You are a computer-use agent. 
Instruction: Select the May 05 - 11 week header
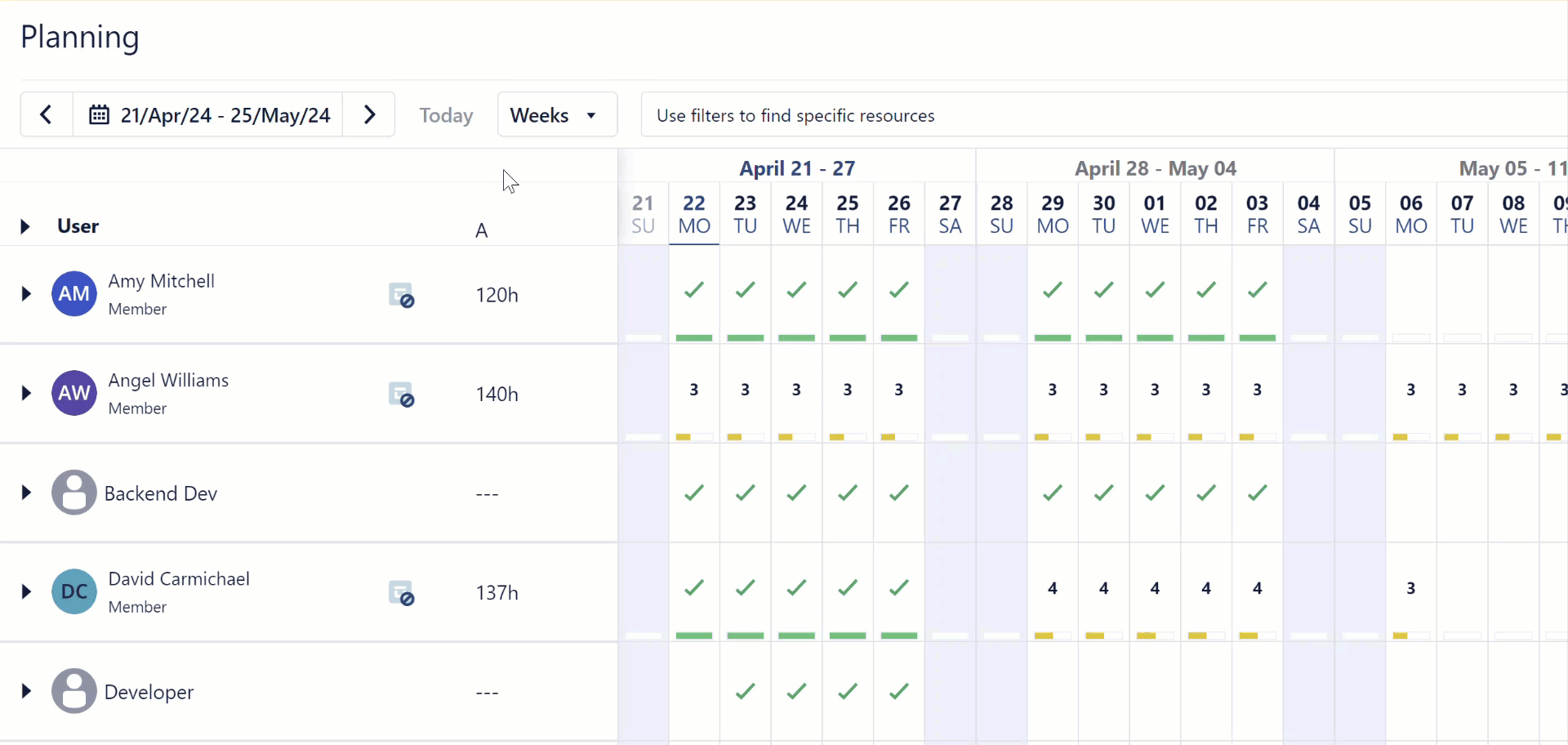tap(1510, 167)
